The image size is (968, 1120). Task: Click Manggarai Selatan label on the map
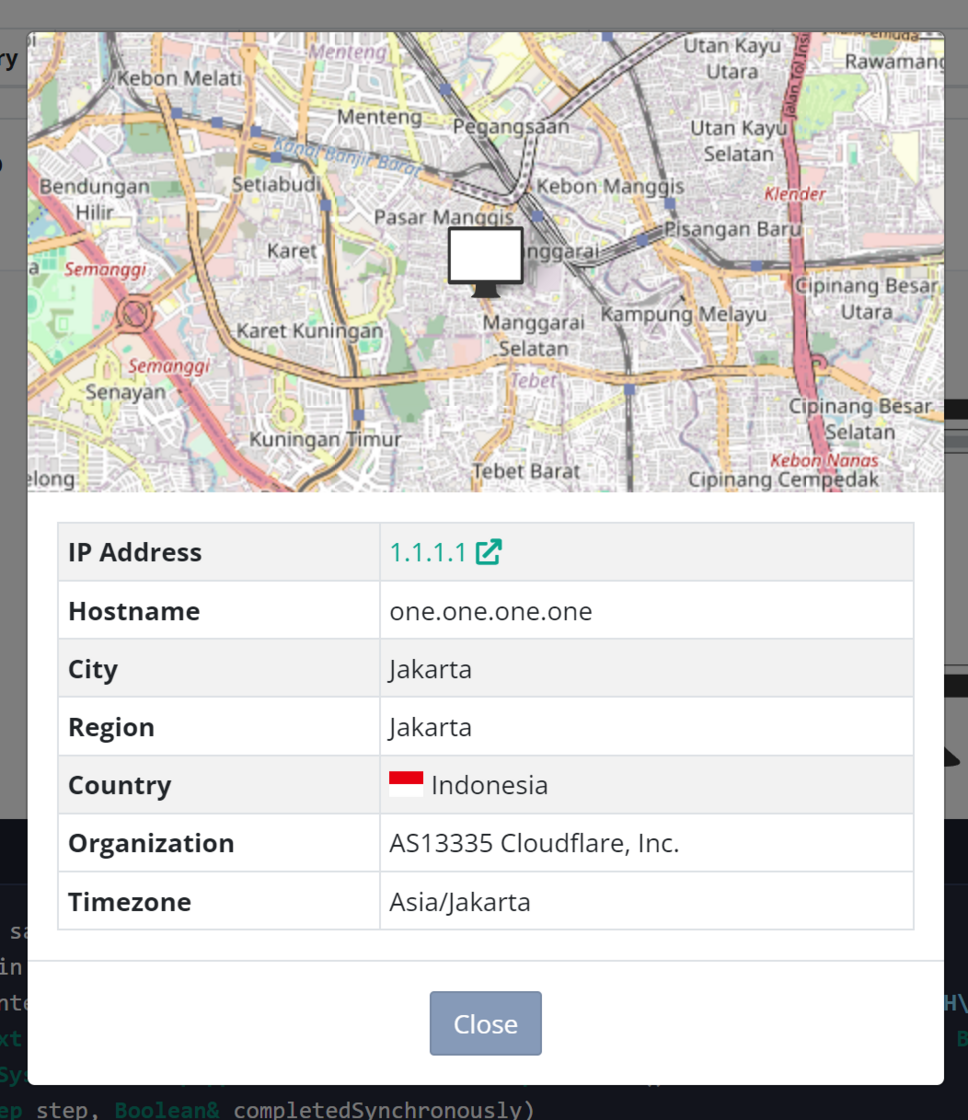pyautogui.click(x=534, y=336)
